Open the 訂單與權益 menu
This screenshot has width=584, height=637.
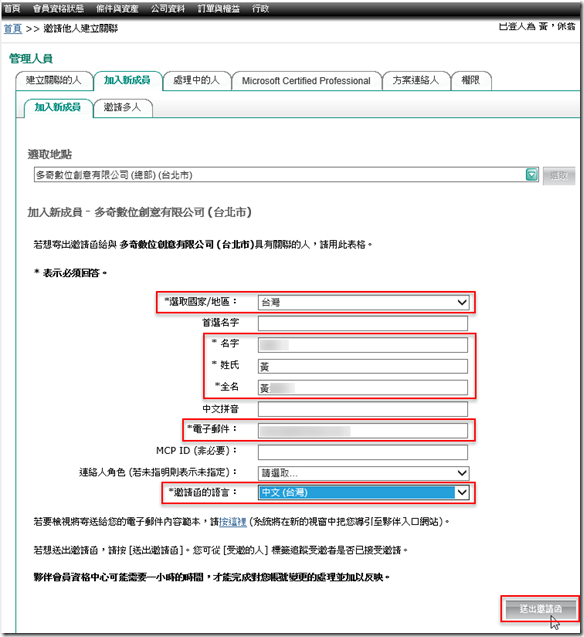(218, 9)
